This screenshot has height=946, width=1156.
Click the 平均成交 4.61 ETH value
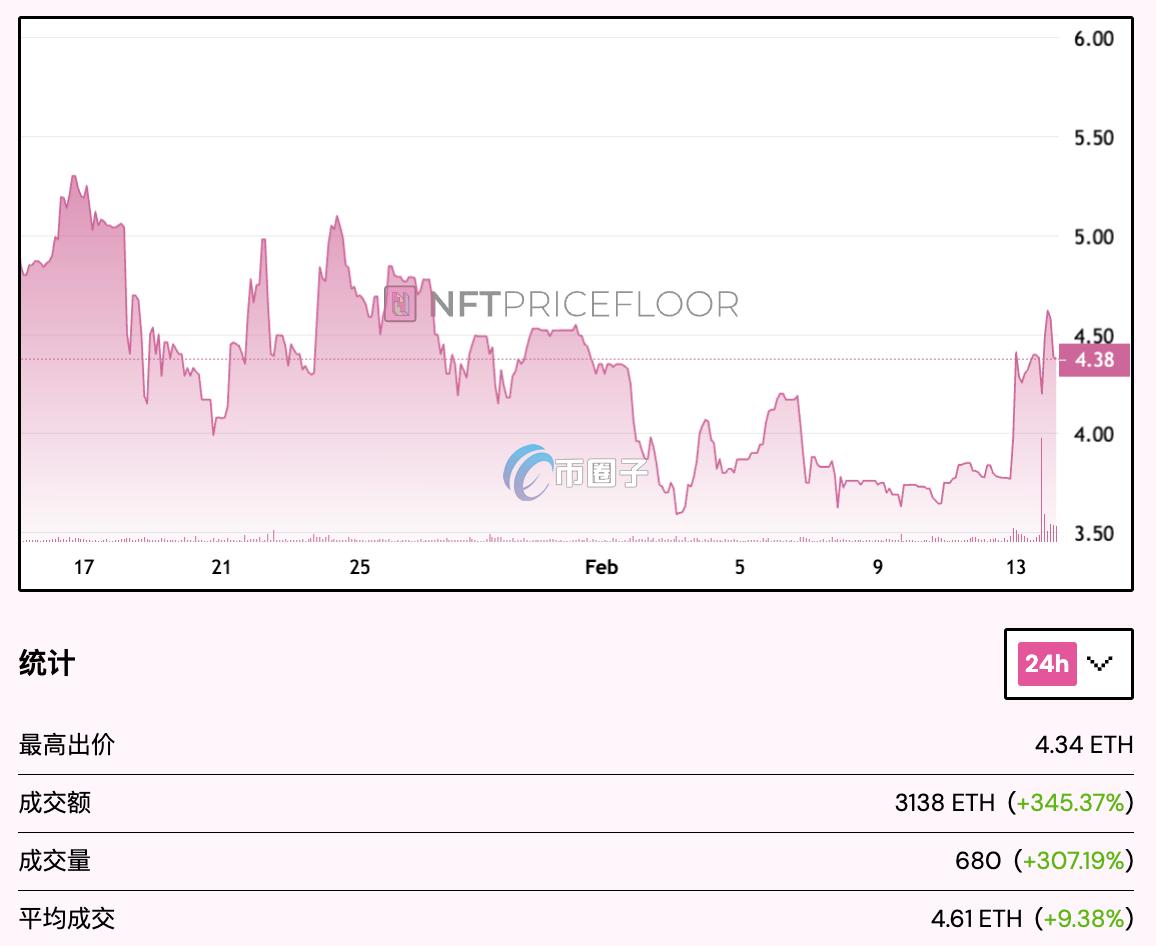976,919
